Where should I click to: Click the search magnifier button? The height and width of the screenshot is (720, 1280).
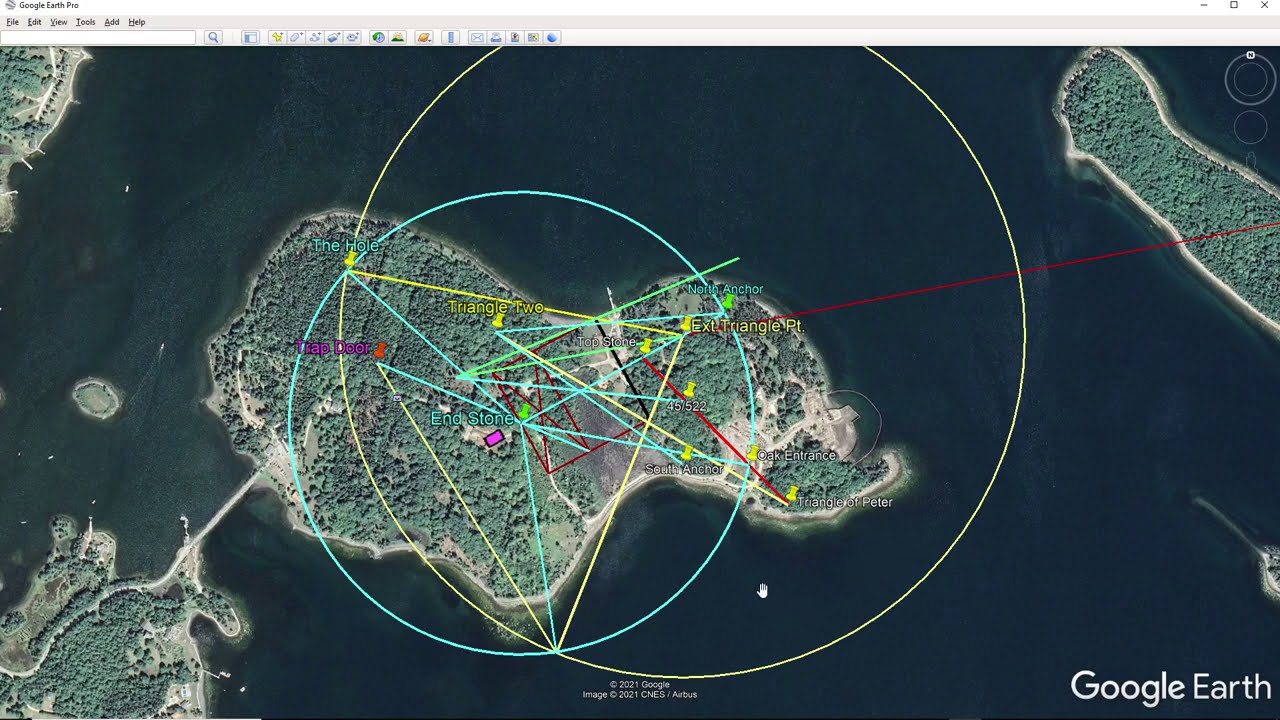tap(213, 37)
